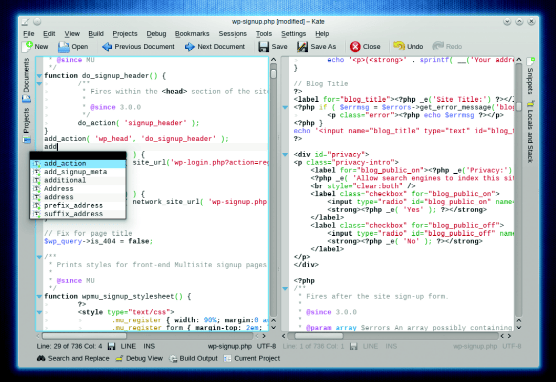Choose the Save As toolbar icon
The height and width of the screenshot is (382, 556).
point(302,47)
